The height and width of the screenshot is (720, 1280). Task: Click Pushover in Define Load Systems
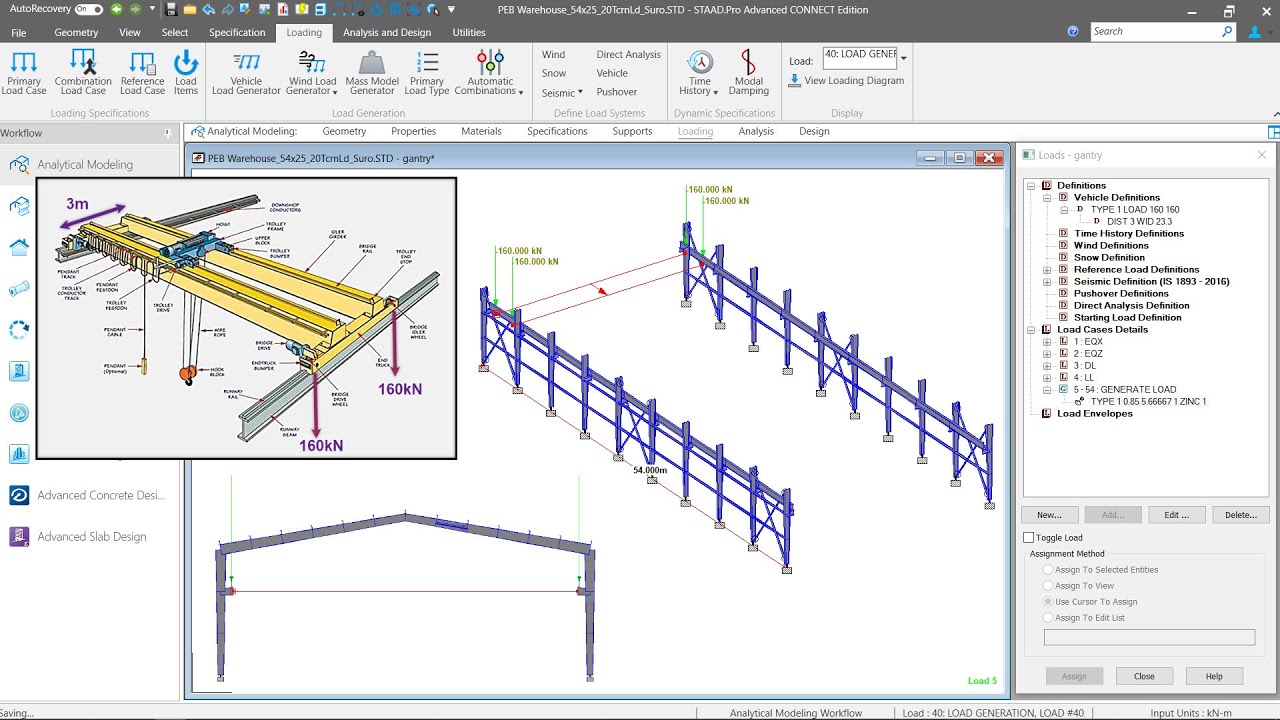[x=617, y=92]
